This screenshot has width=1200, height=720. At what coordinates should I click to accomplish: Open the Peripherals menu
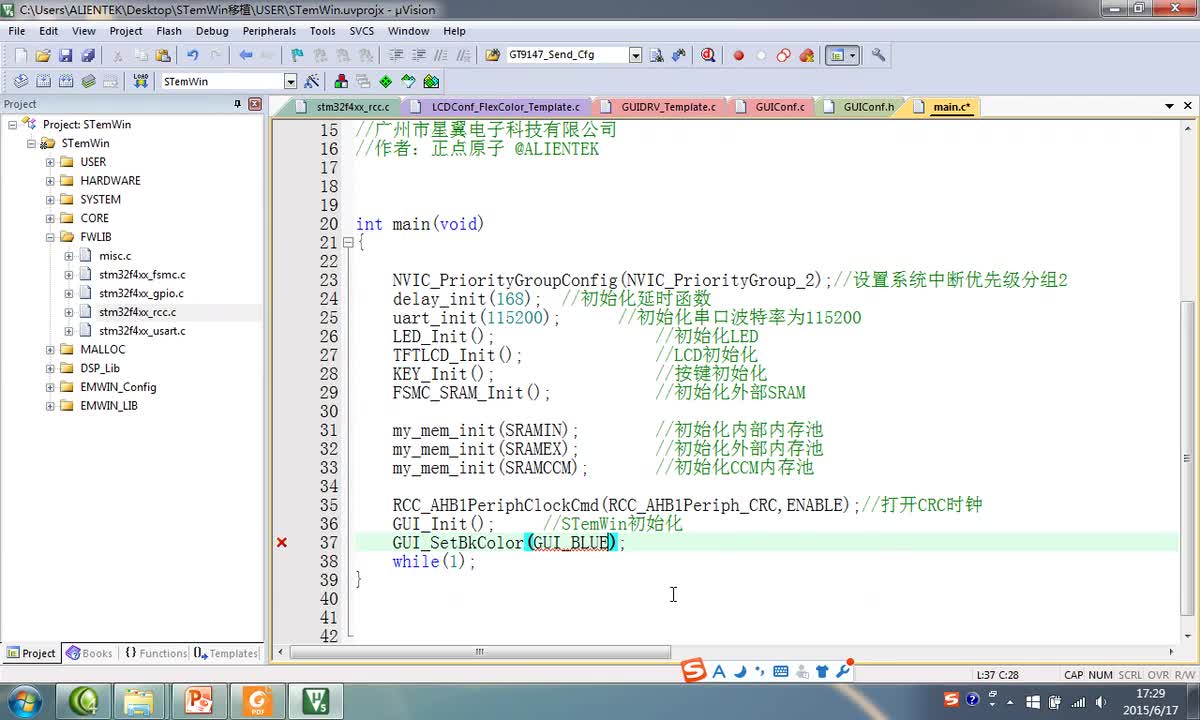[x=269, y=31]
